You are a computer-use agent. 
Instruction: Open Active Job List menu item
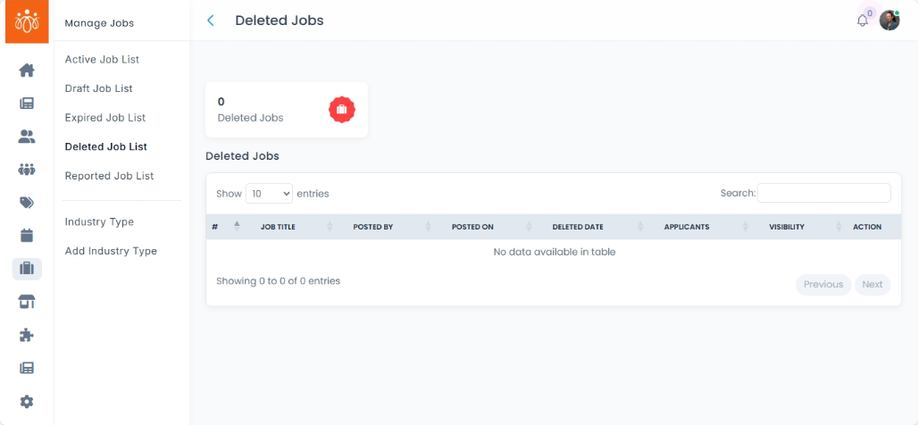(102, 59)
